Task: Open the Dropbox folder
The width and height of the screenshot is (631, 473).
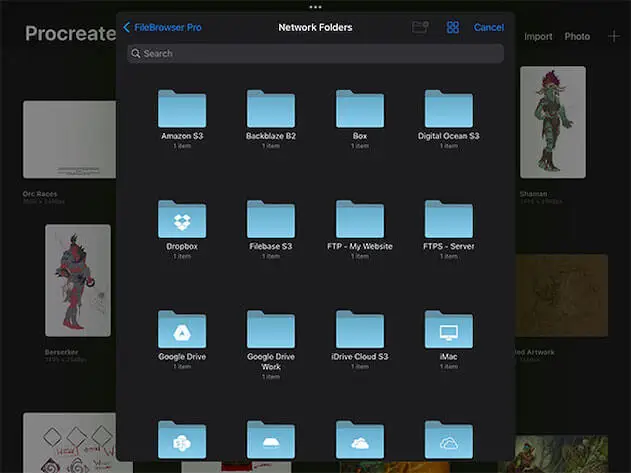Action: 182,219
